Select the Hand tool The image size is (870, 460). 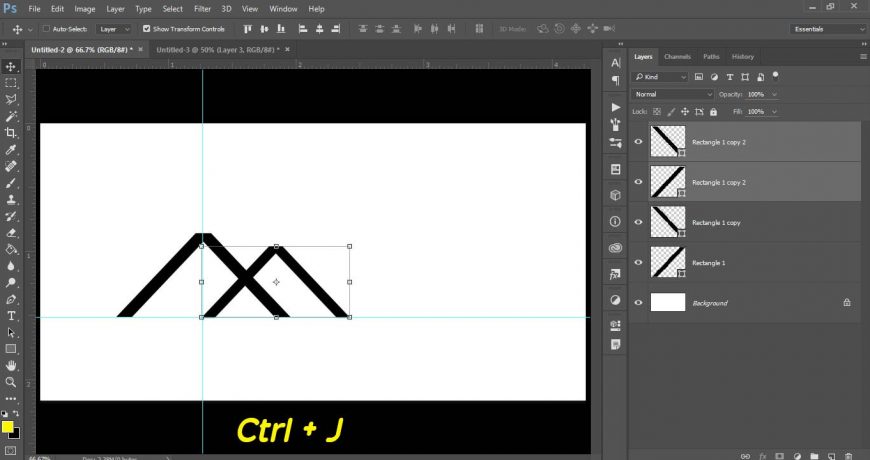pyautogui.click(x=11, y=365)
